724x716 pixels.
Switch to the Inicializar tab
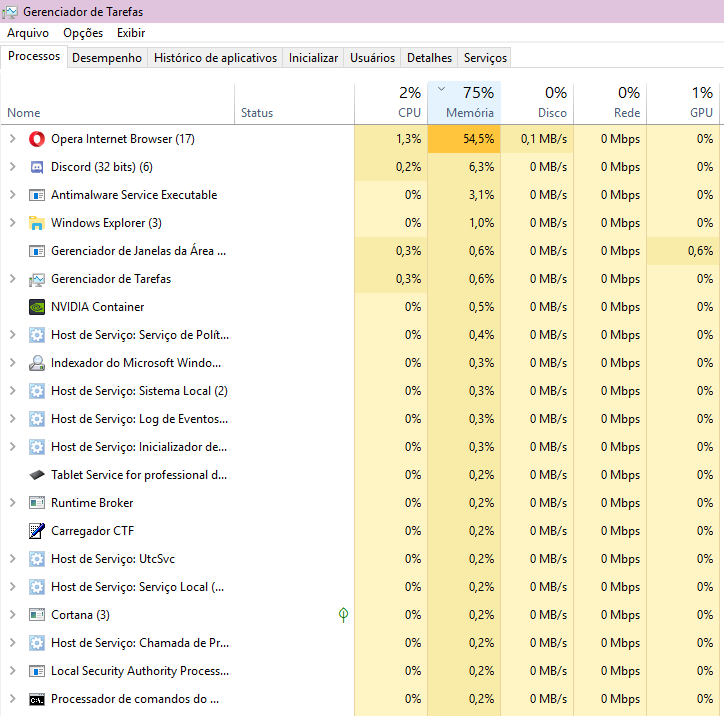click(x=313, y=58)
